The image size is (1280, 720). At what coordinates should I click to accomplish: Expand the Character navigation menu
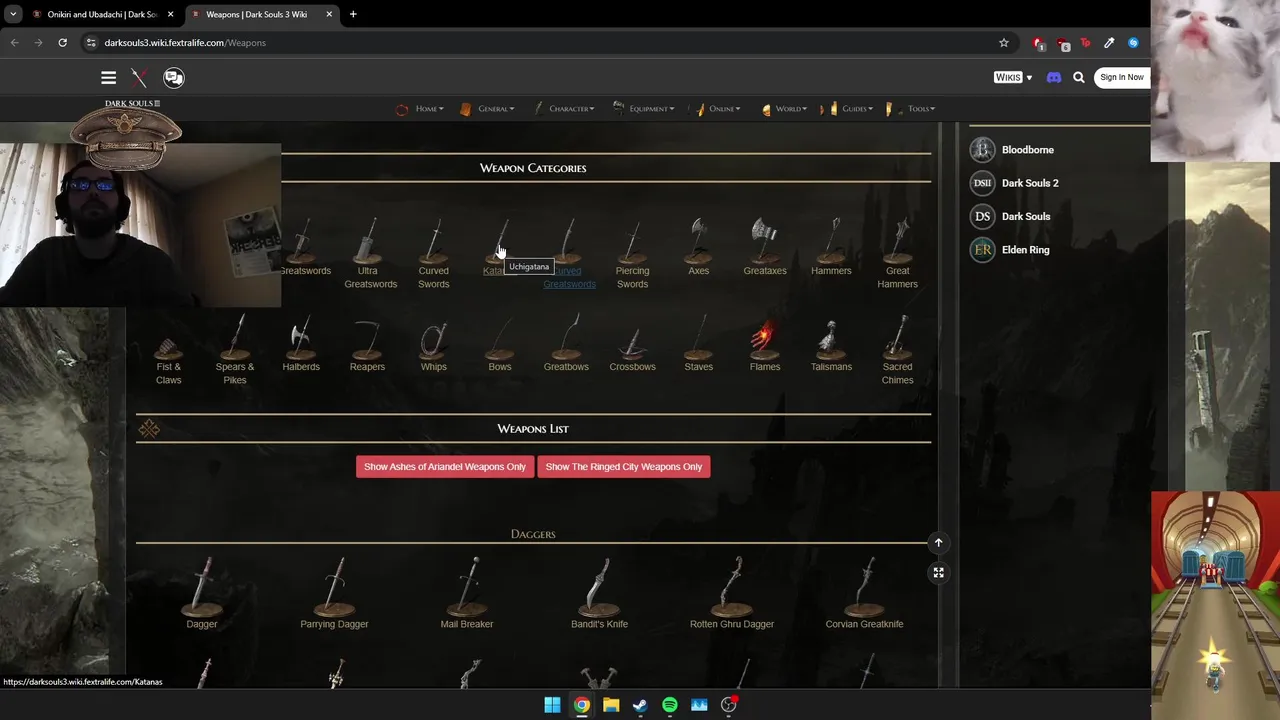click(564, 109)
